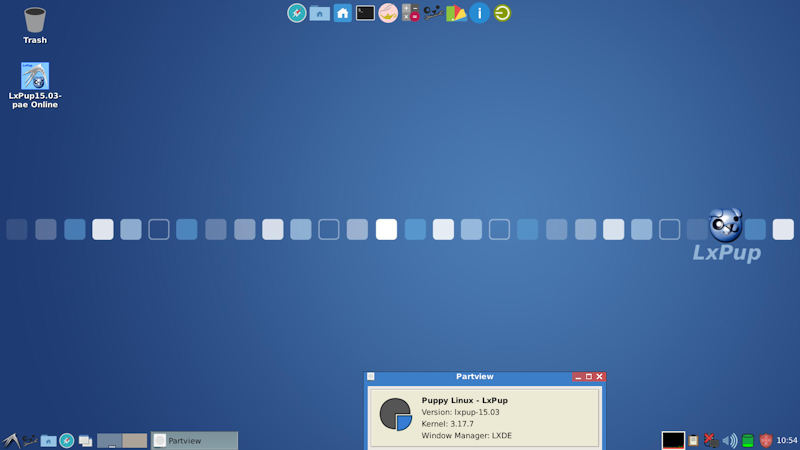Screen dimensions: 800x450
Task: Switch to the second workspace in pager
Action: pyautogui.click(x=135, y=441)
